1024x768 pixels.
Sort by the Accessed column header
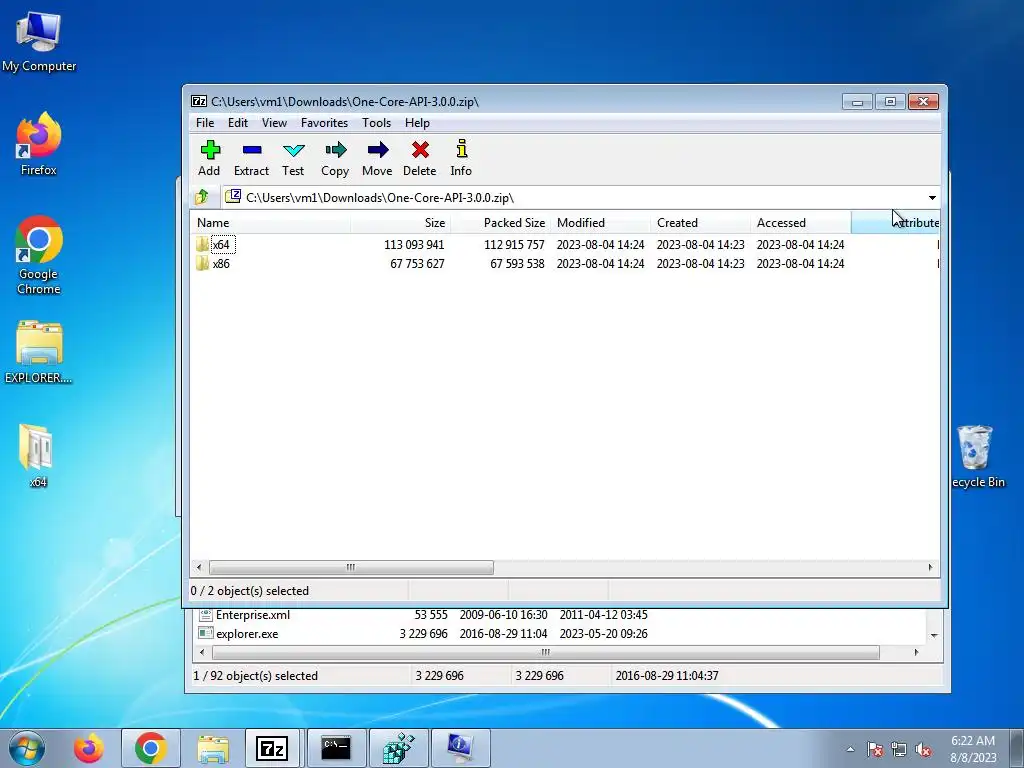[x=801, y=223]
